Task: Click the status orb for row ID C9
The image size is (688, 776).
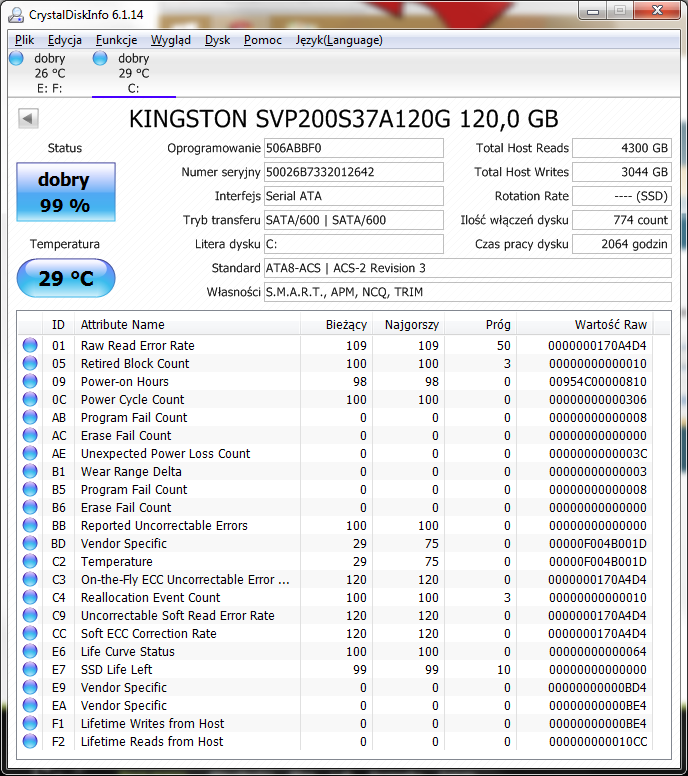Action: [x=30, y=615]
